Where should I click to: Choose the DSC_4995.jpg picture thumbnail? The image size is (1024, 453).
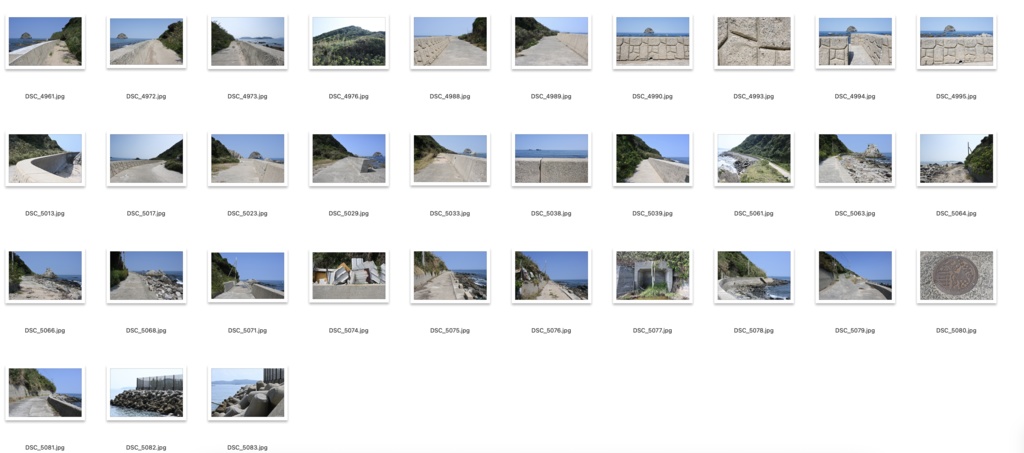tap(956, 42)
